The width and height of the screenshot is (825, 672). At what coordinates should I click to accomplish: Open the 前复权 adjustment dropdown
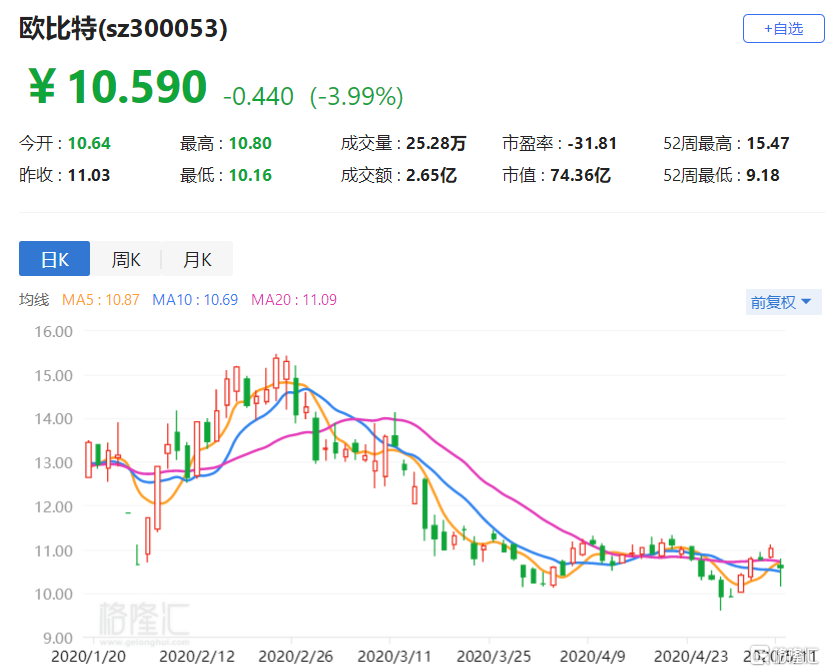(x=782, y=302)
